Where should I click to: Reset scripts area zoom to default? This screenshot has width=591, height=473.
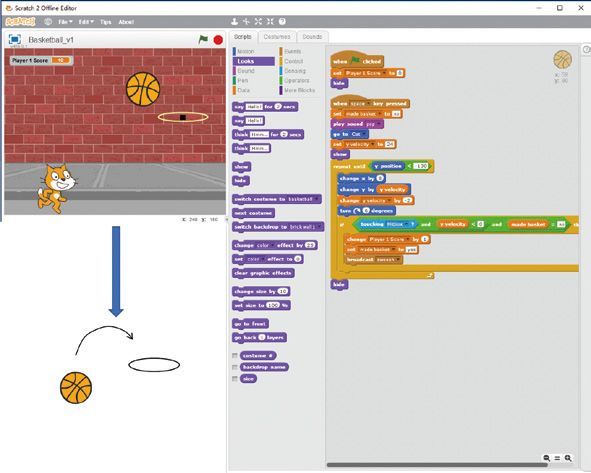click(x=557, y=458)
